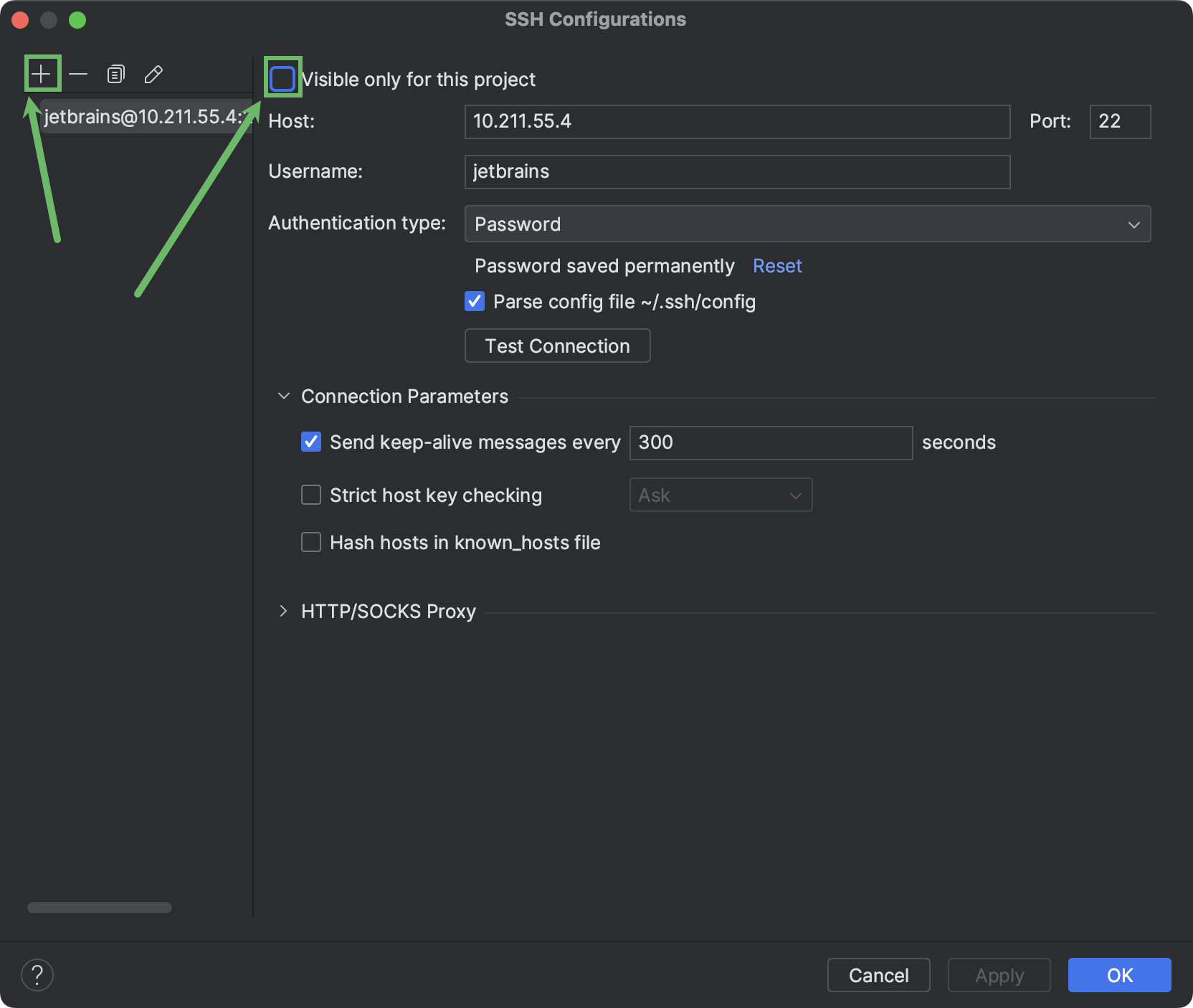Check hash hosts in known_hosts file
This screenshot has height=1008, width=1193.
click(x=310, y=542)
